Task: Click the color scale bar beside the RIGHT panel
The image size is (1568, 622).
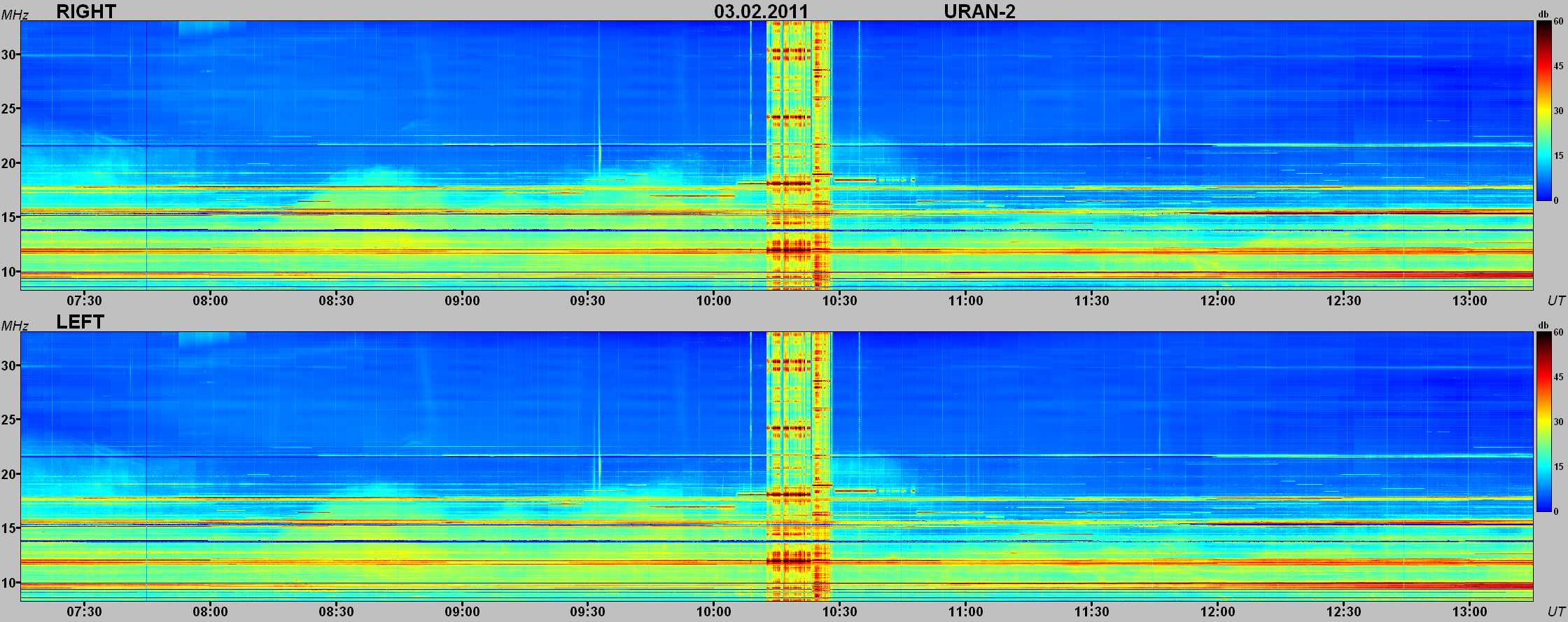Action: pyautogui.click(x=1543, y=111)
